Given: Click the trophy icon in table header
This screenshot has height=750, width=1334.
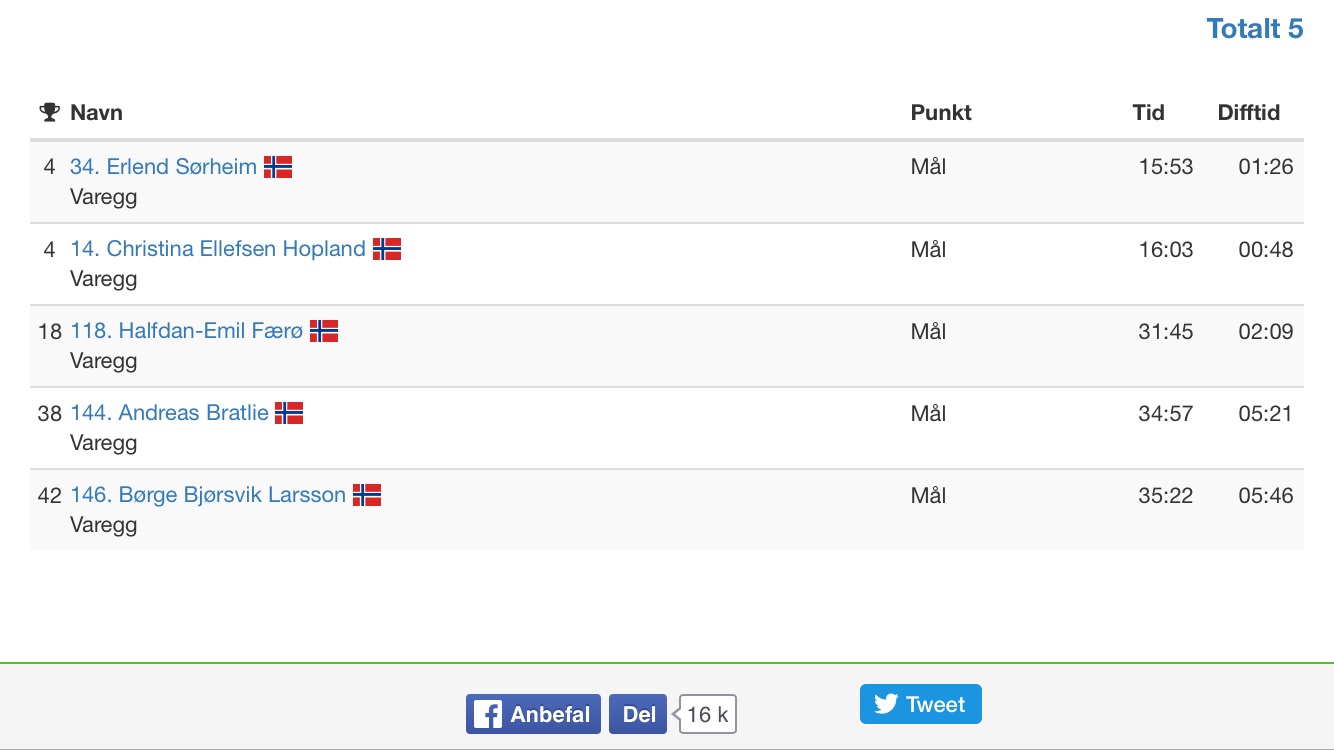Looking at the screenshot, I should (x=49, y=112).
